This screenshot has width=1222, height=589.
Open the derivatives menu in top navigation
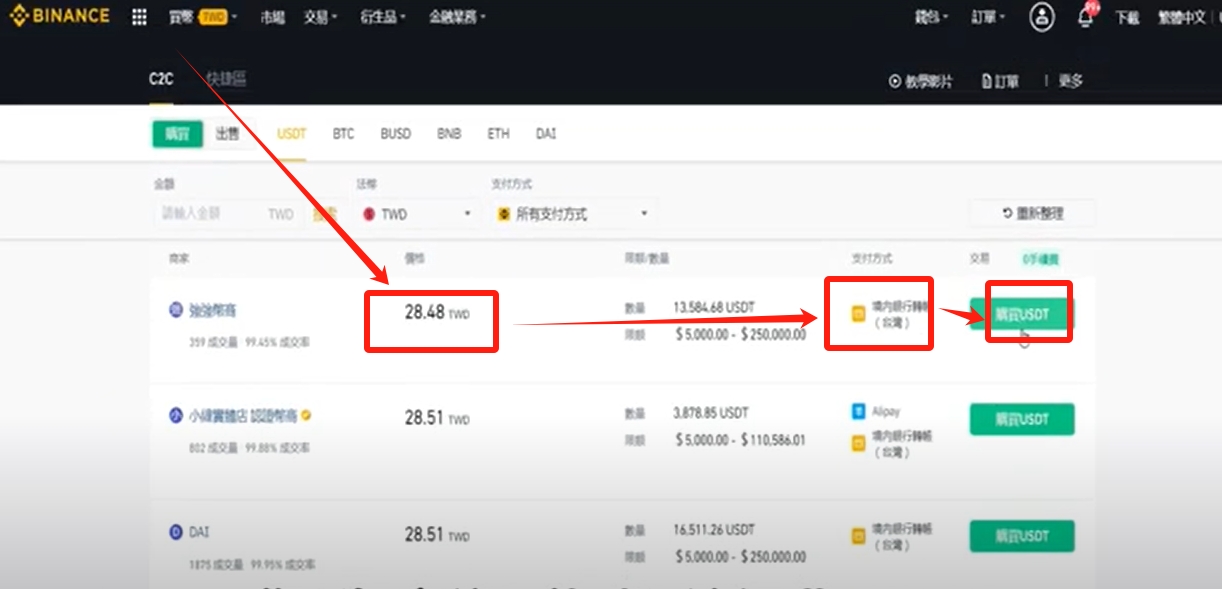[x=382, y=18]
